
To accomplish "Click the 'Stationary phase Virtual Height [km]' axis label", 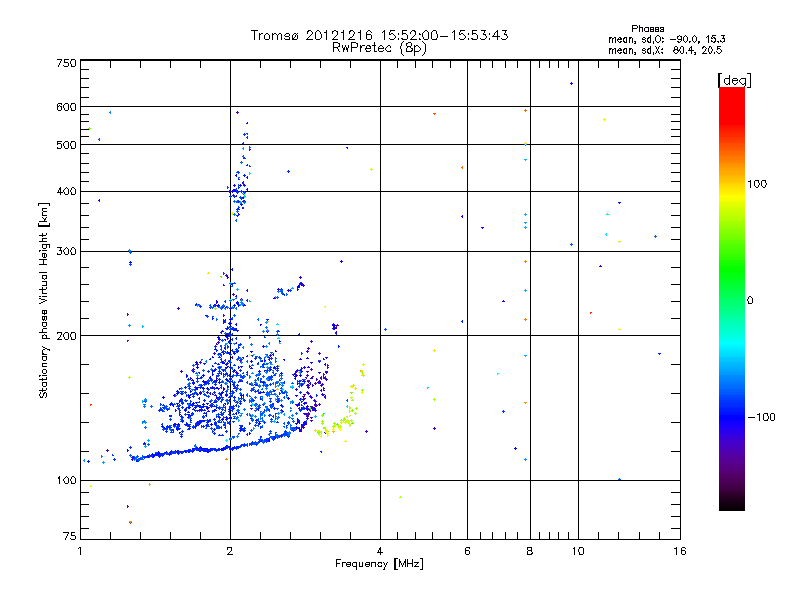I will point(44,301).
